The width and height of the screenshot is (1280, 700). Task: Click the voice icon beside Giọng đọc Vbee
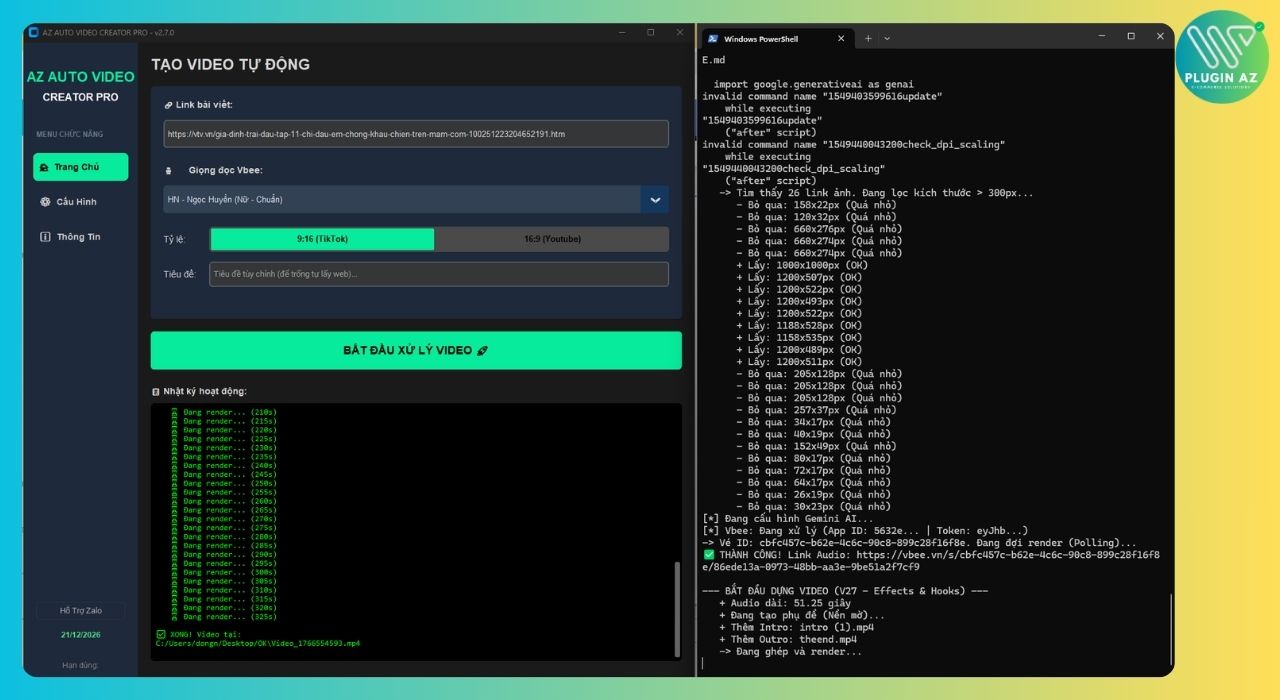pyautogui.click(x=168, y=170)
